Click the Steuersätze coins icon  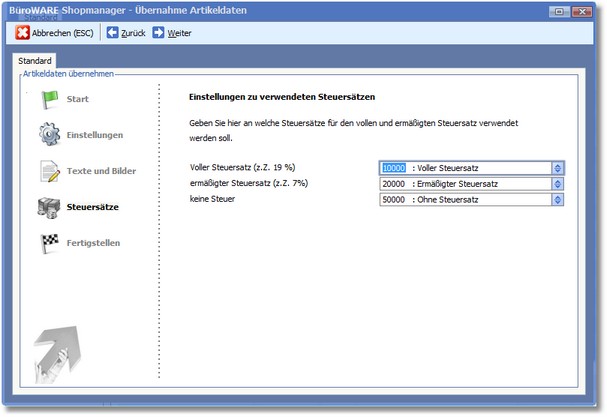coord(50,207)
